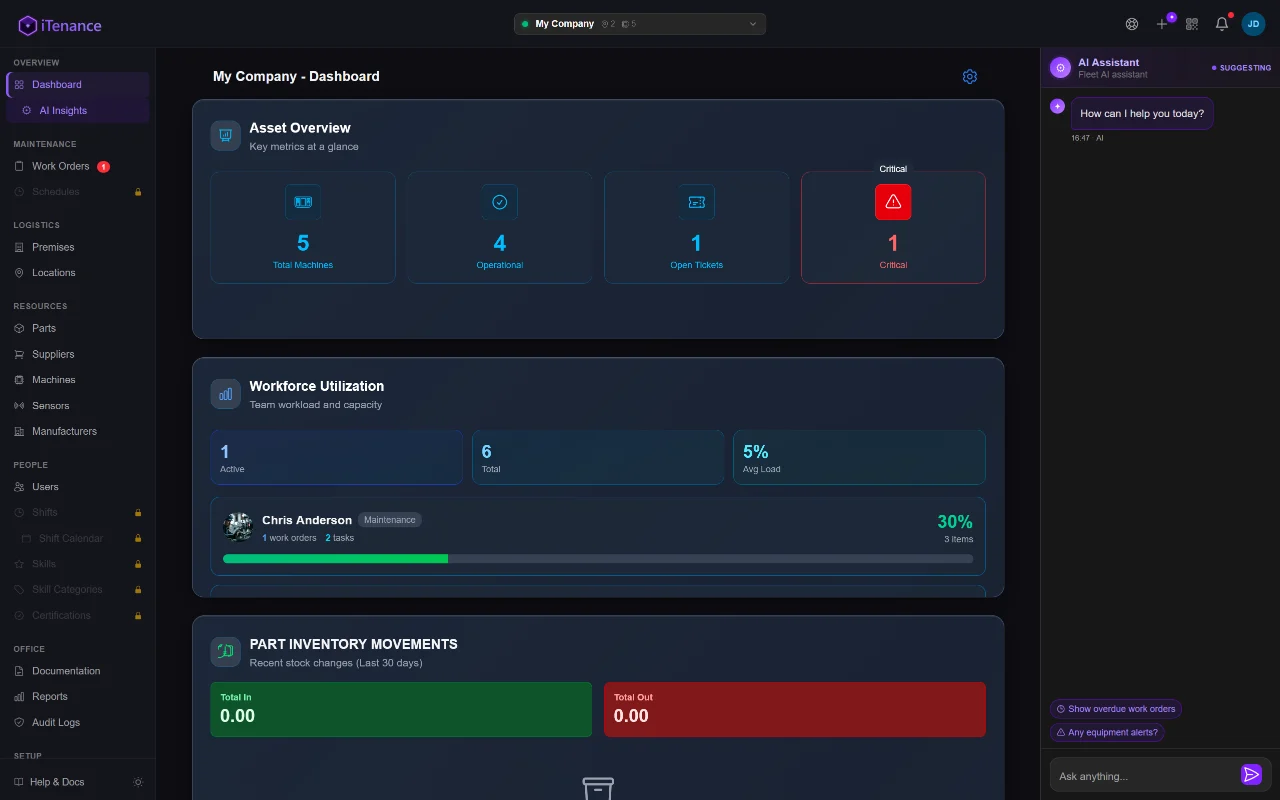Viewport: 1280px width, 800px height.
Task: Click the Asset Overview header icon
Action: point(225,136)
